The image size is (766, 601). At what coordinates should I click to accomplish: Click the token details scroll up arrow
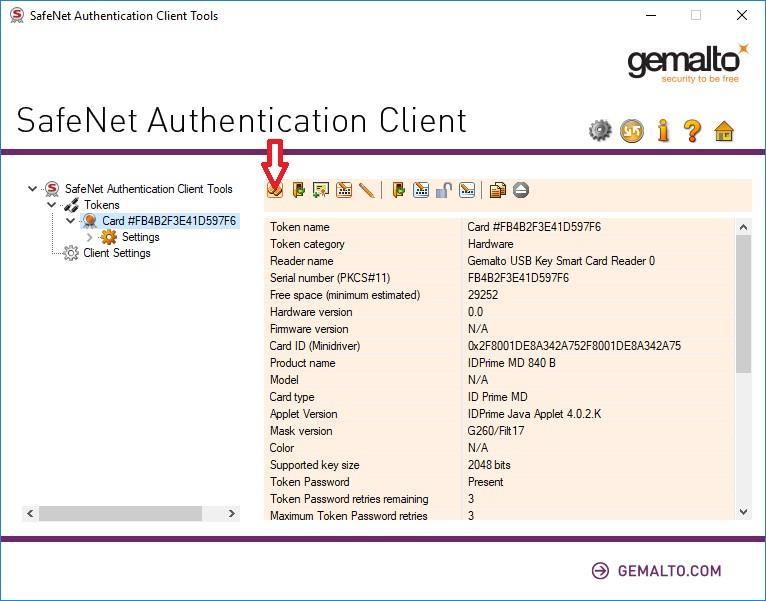744,227
